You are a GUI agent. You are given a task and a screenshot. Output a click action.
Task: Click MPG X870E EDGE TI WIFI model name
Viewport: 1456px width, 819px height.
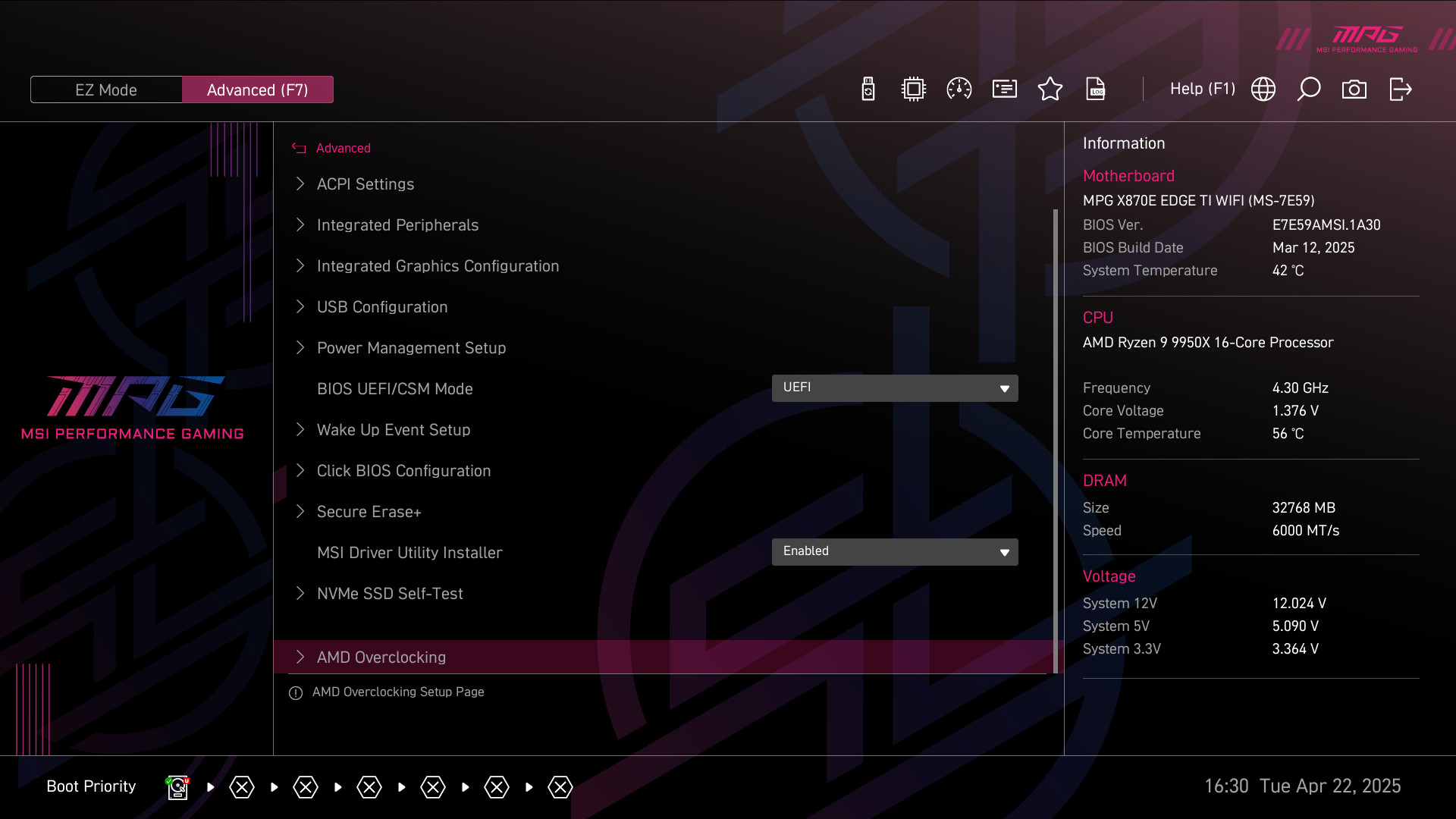(x=1198, y=201)
